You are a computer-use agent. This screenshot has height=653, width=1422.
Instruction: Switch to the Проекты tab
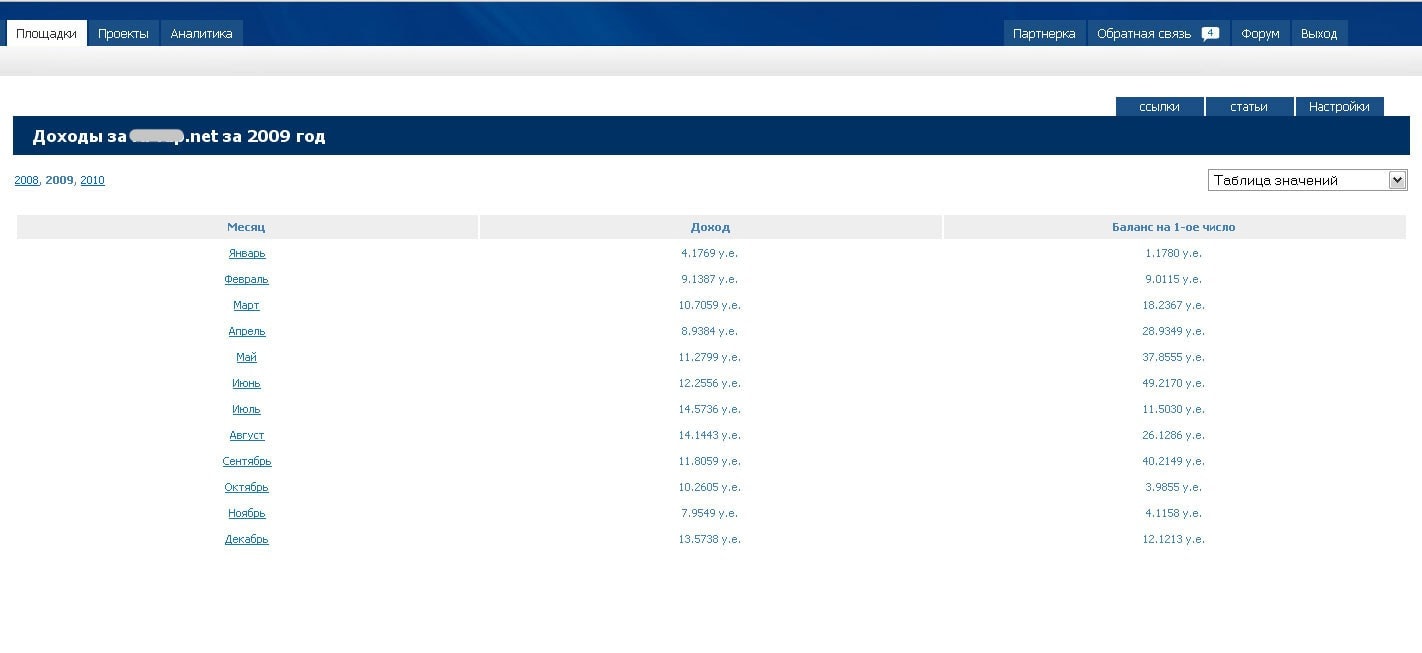pyautogui.click(x=123, y=33)
